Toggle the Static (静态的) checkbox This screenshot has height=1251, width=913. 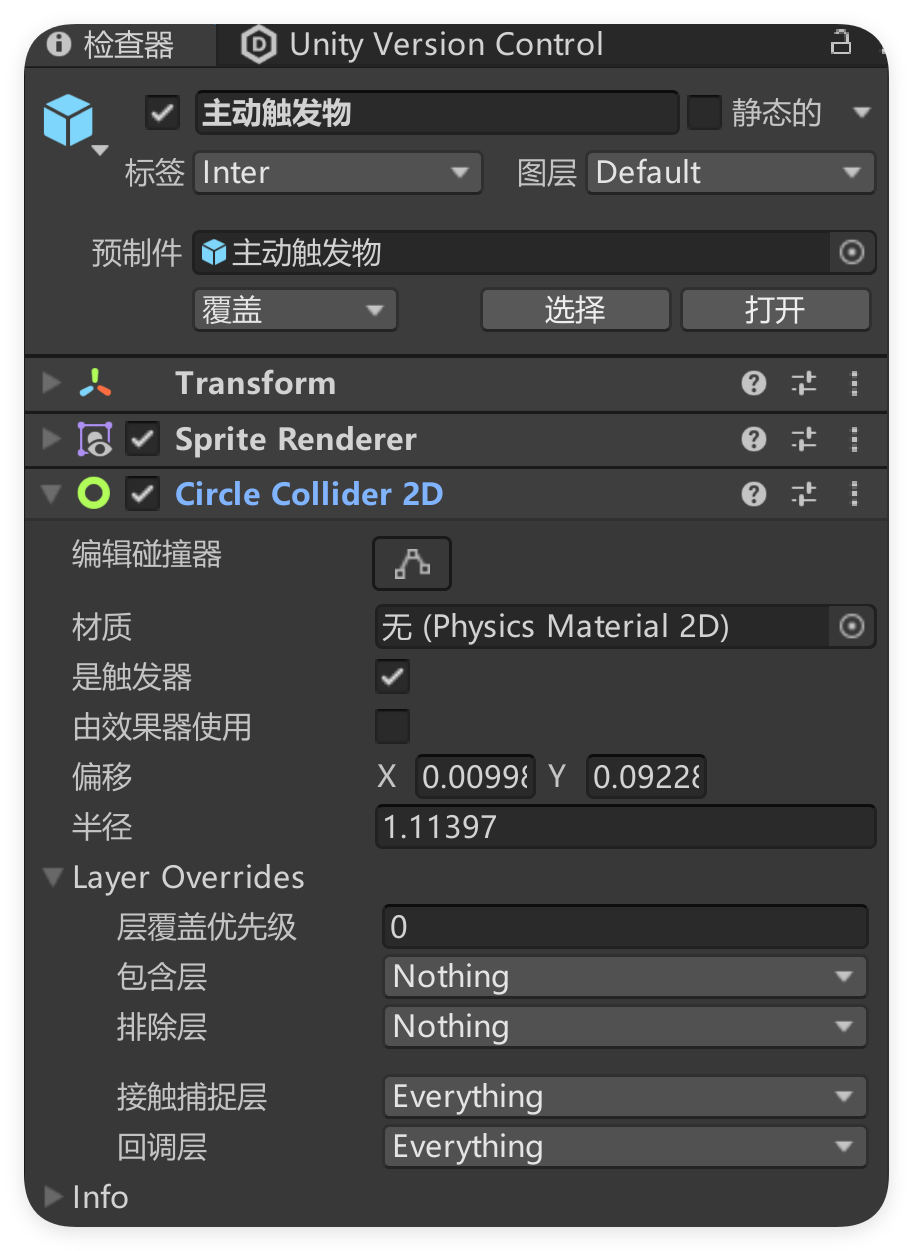tap(704, 113)
